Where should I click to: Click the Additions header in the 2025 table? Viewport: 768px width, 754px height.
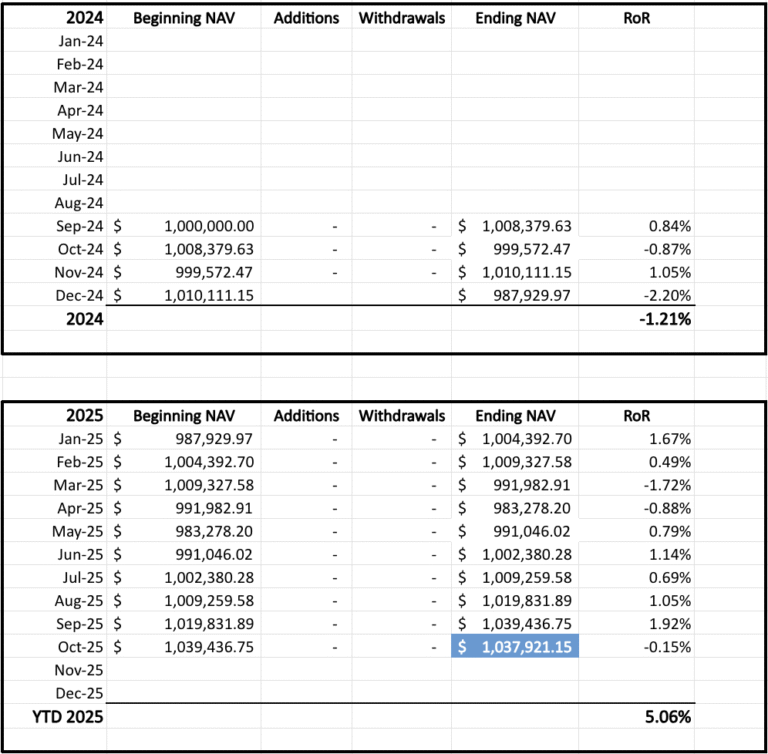pyautogui.click(x=306, y=415)
